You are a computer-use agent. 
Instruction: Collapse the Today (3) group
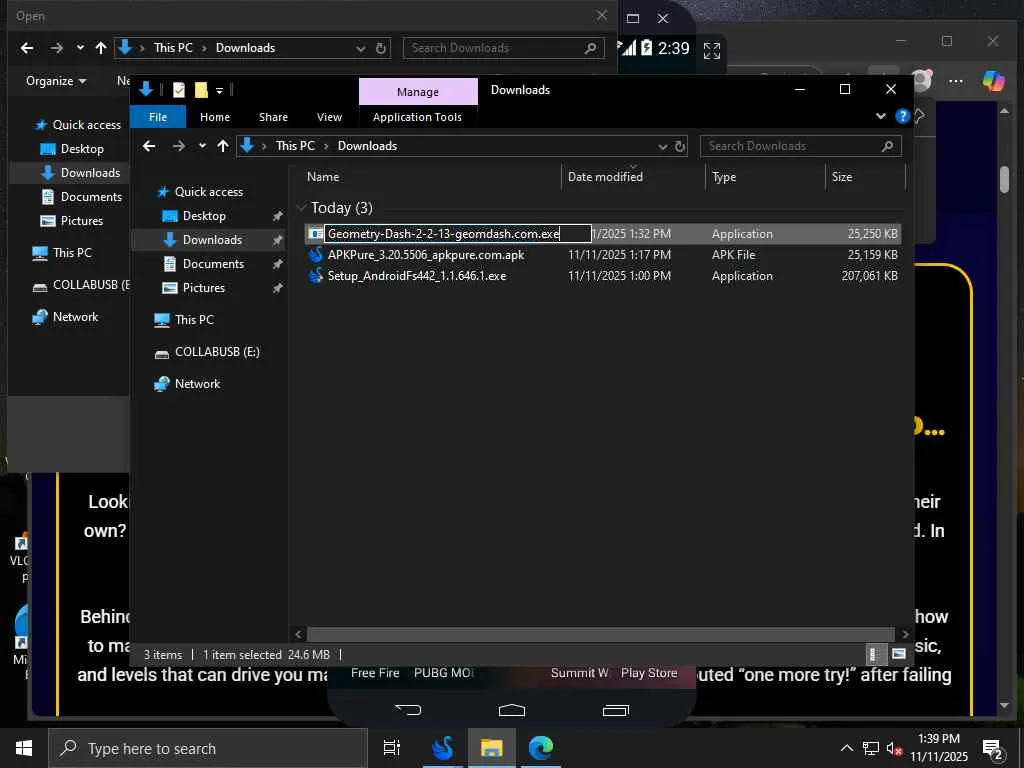coord(301,208)
